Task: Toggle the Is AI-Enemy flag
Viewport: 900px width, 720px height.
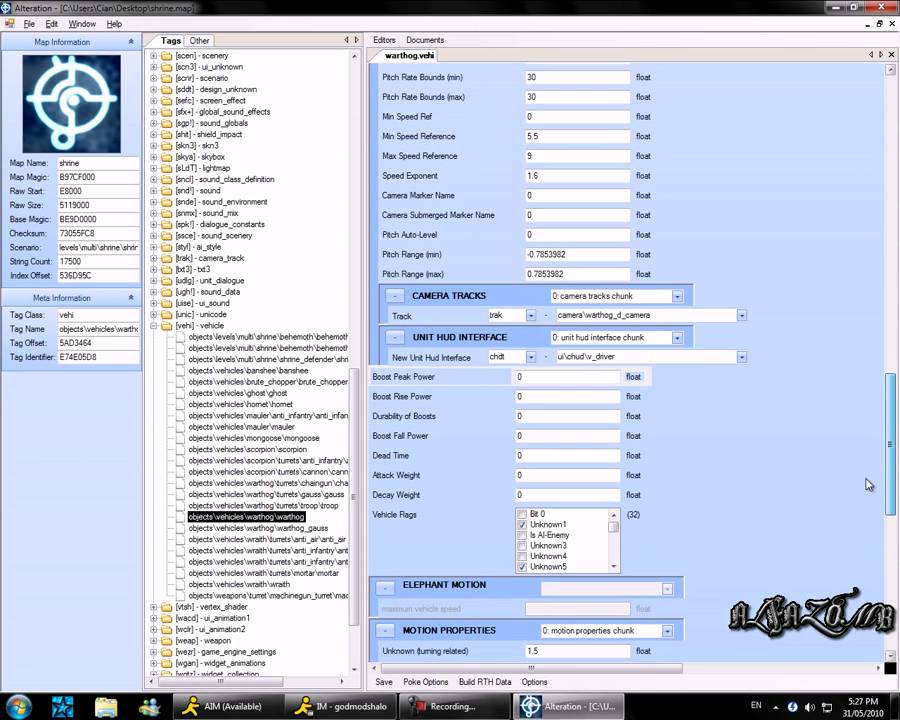Action: (x=522, y=535)
